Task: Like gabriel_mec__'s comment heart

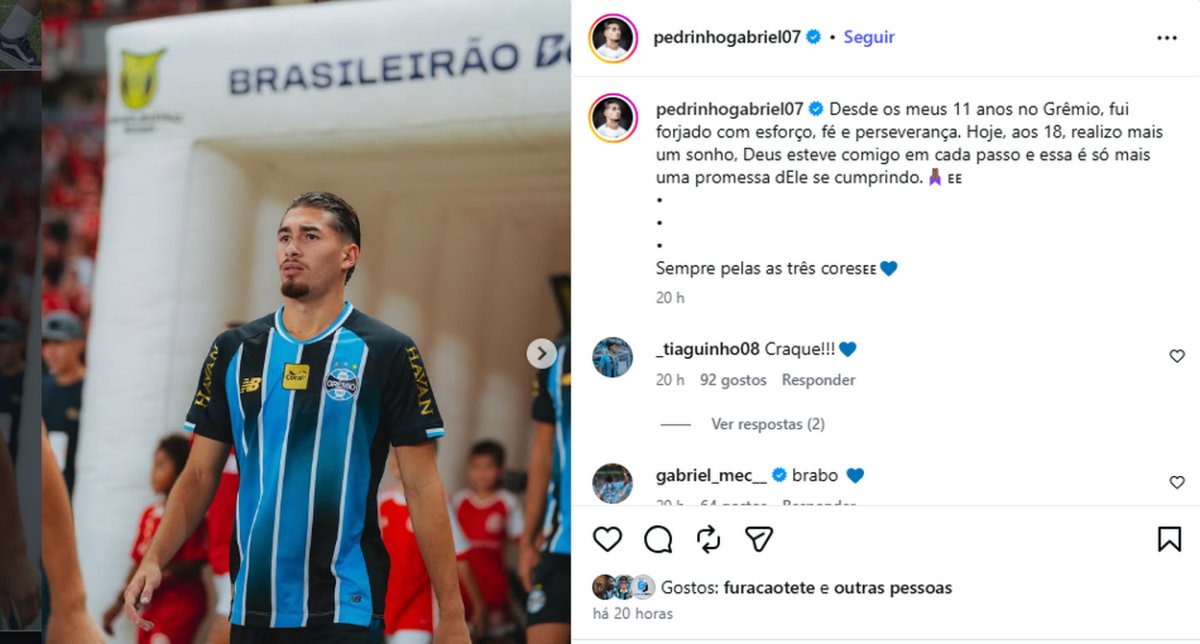Action: [1177, 483]
